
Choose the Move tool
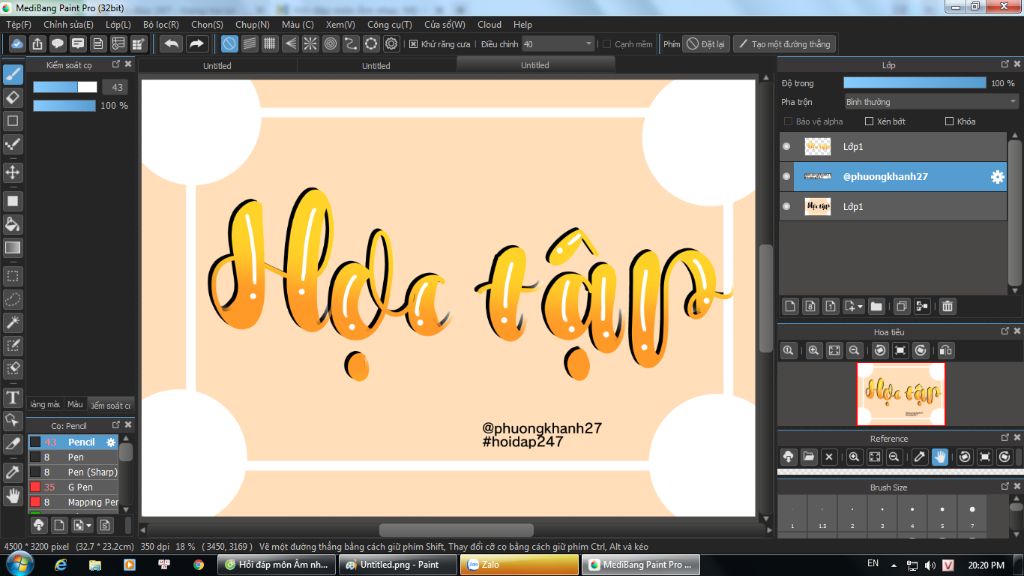pyautogui.click(x=12, y=172)
